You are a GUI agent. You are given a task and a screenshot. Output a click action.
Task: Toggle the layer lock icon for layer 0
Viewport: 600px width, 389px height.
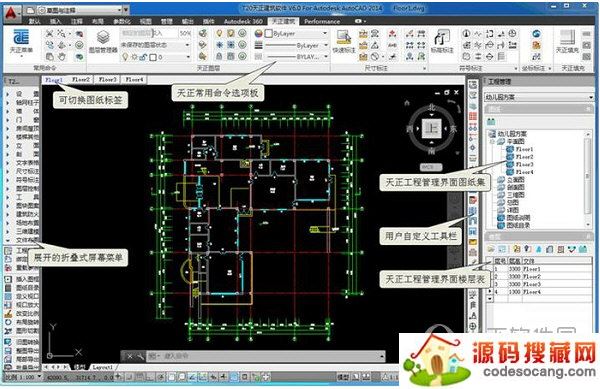[x=143, y=57]
